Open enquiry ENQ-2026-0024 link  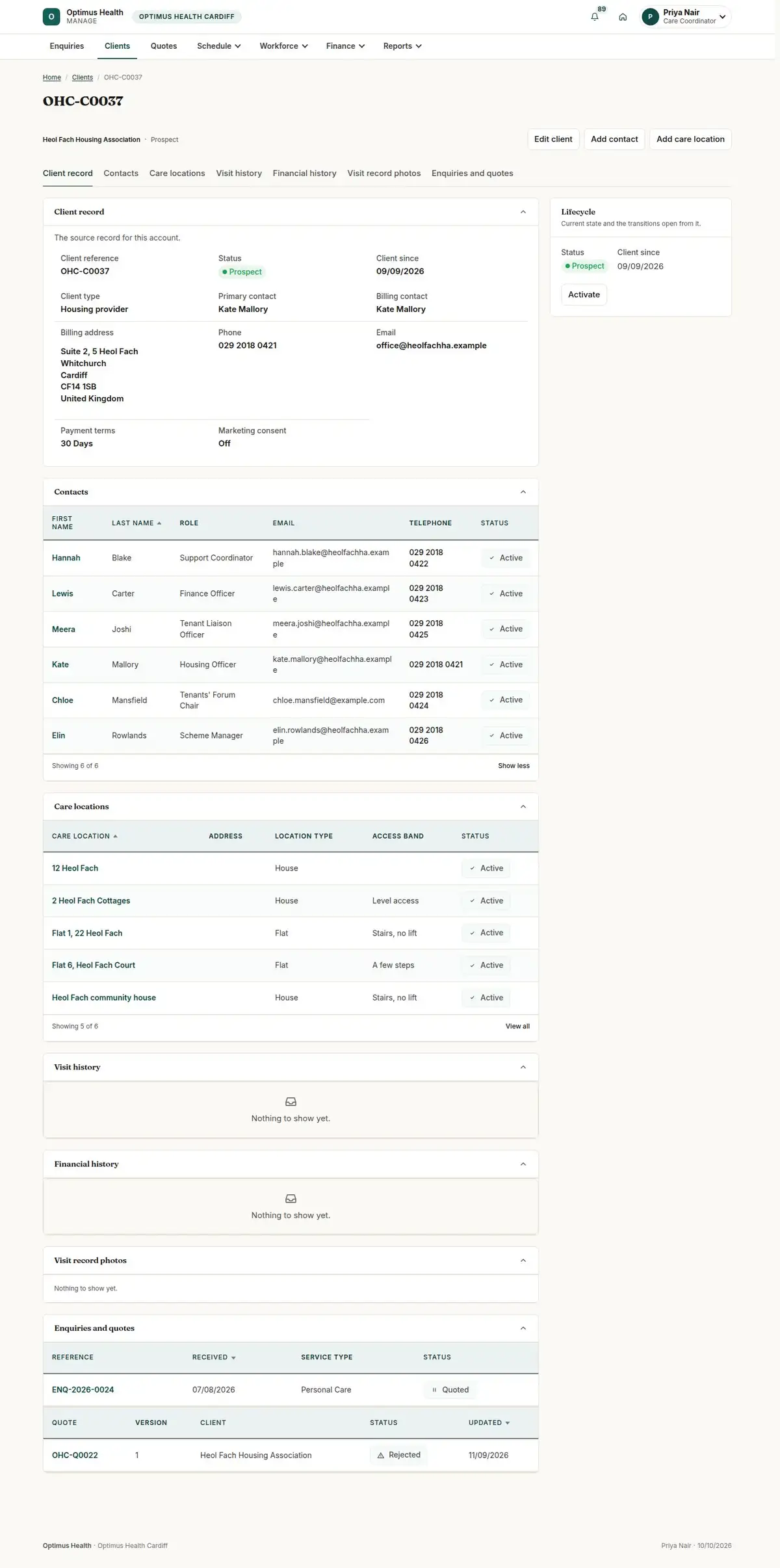[83, 1390]
